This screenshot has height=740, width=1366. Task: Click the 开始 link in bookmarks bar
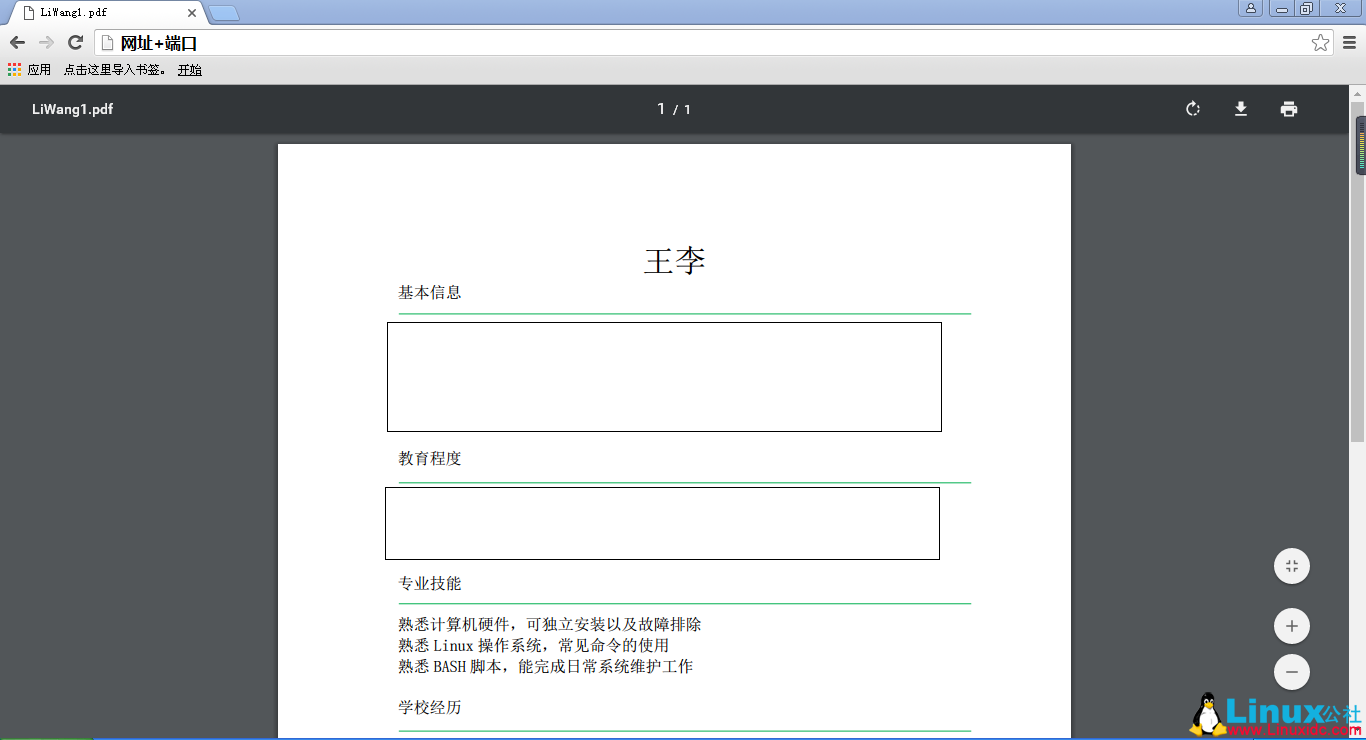(x=189, y=70)
